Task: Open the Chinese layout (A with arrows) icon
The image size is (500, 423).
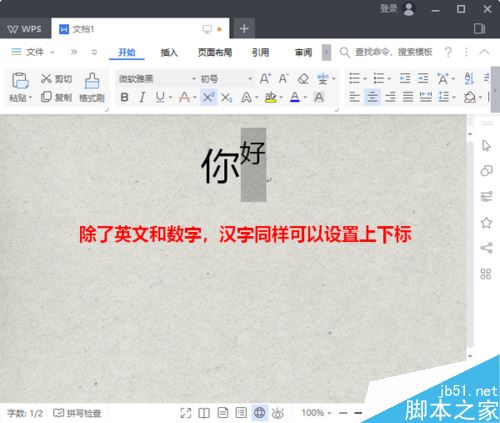Action: click(443, 79)
